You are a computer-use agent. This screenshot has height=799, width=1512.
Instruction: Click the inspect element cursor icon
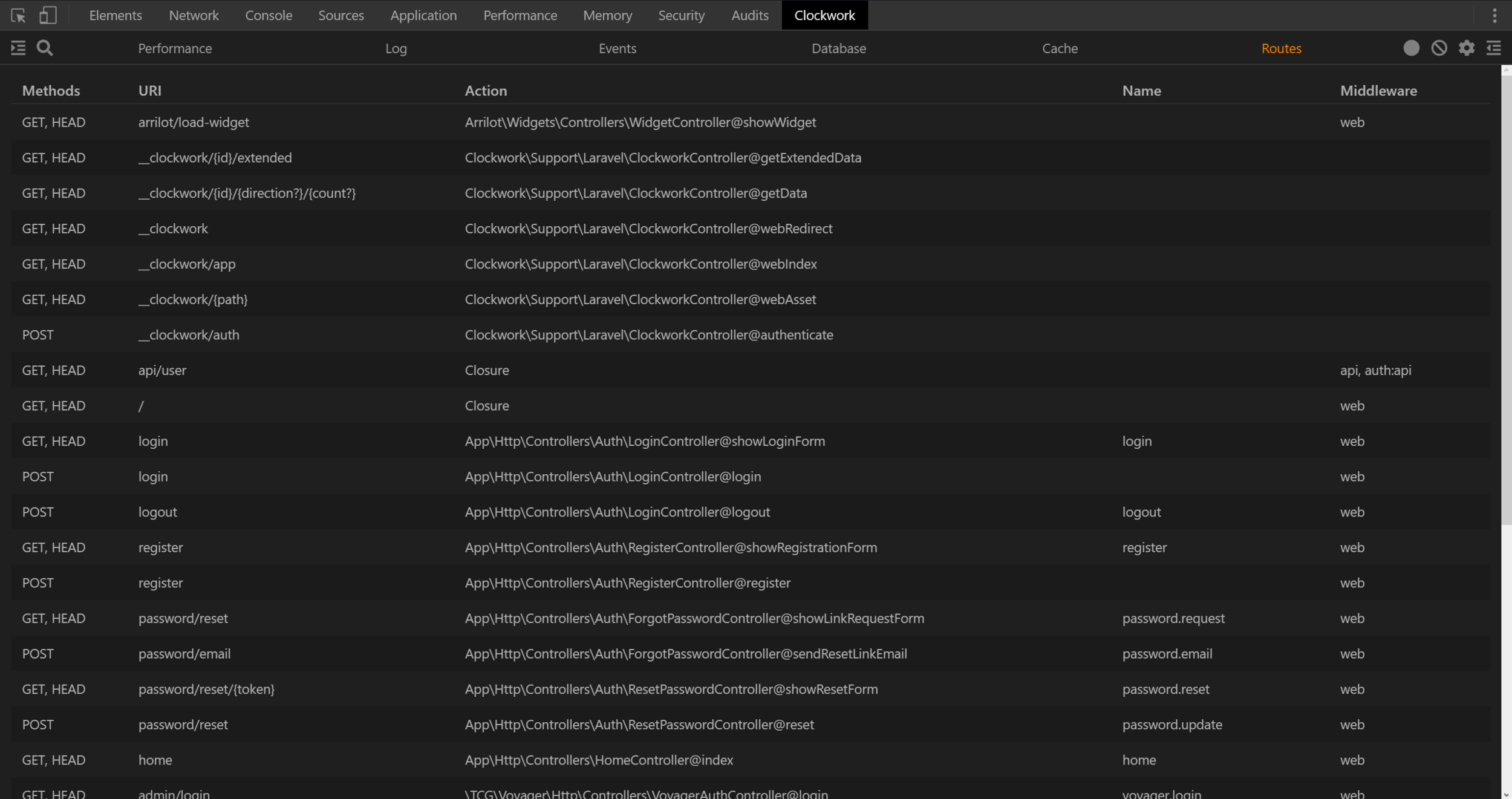tap(18, 15)
